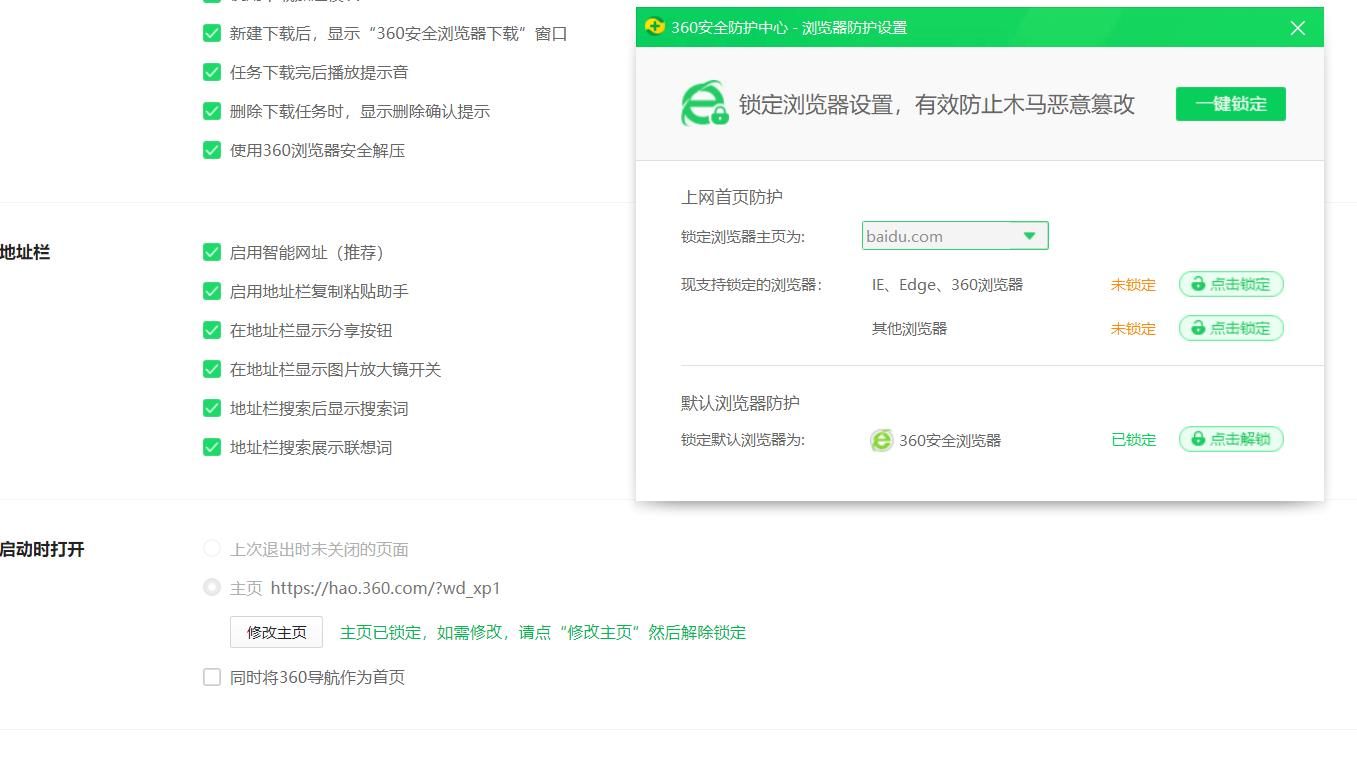Click the 360安全浏览器 icon under default browser protection
Screen dimensions: 1357x758
point(881,440)
